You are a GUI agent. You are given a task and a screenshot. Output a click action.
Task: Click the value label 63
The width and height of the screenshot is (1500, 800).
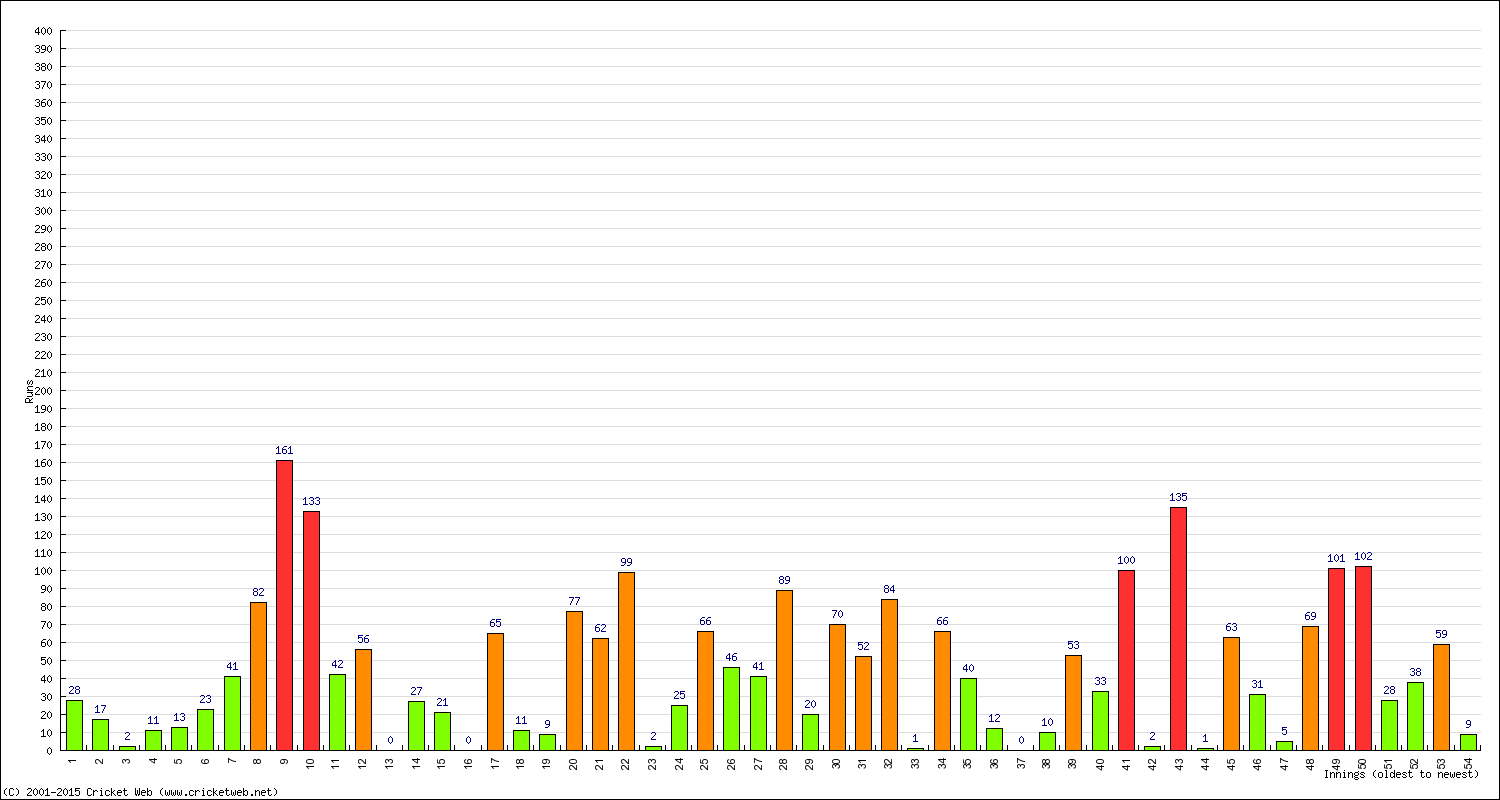(x=1231, y=627)
